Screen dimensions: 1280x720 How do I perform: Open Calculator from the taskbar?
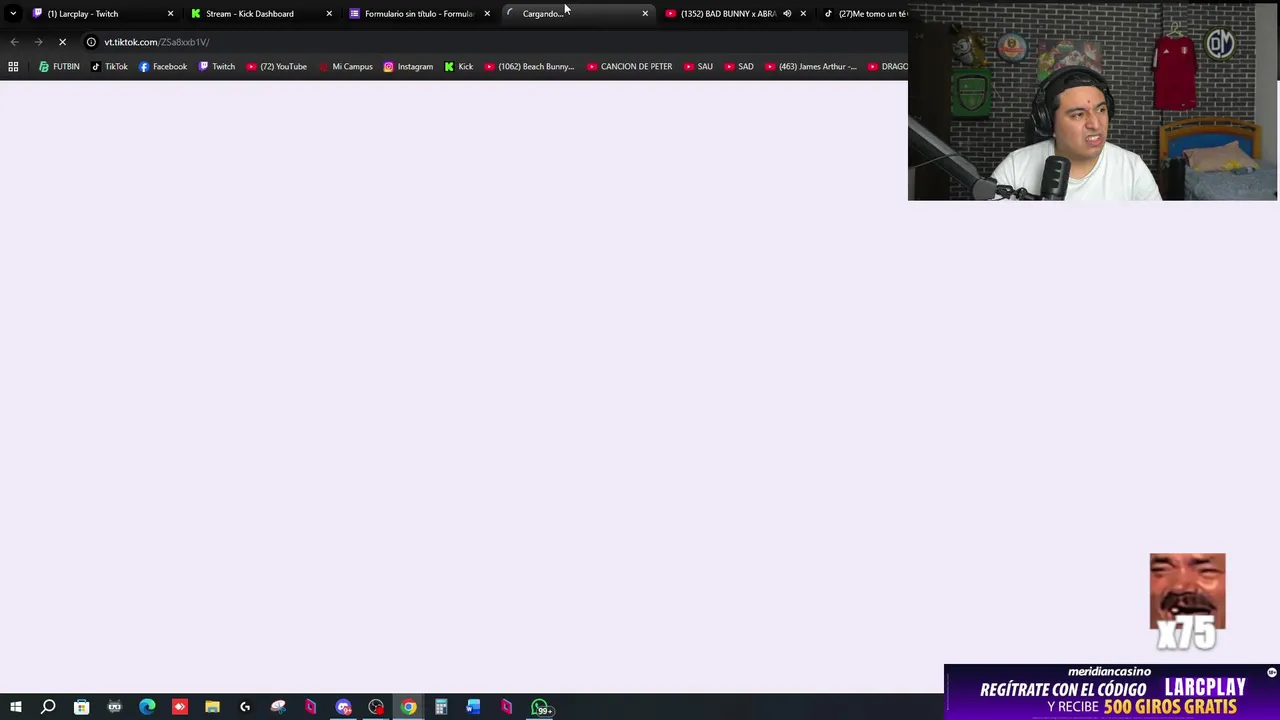tap(441, 707)
